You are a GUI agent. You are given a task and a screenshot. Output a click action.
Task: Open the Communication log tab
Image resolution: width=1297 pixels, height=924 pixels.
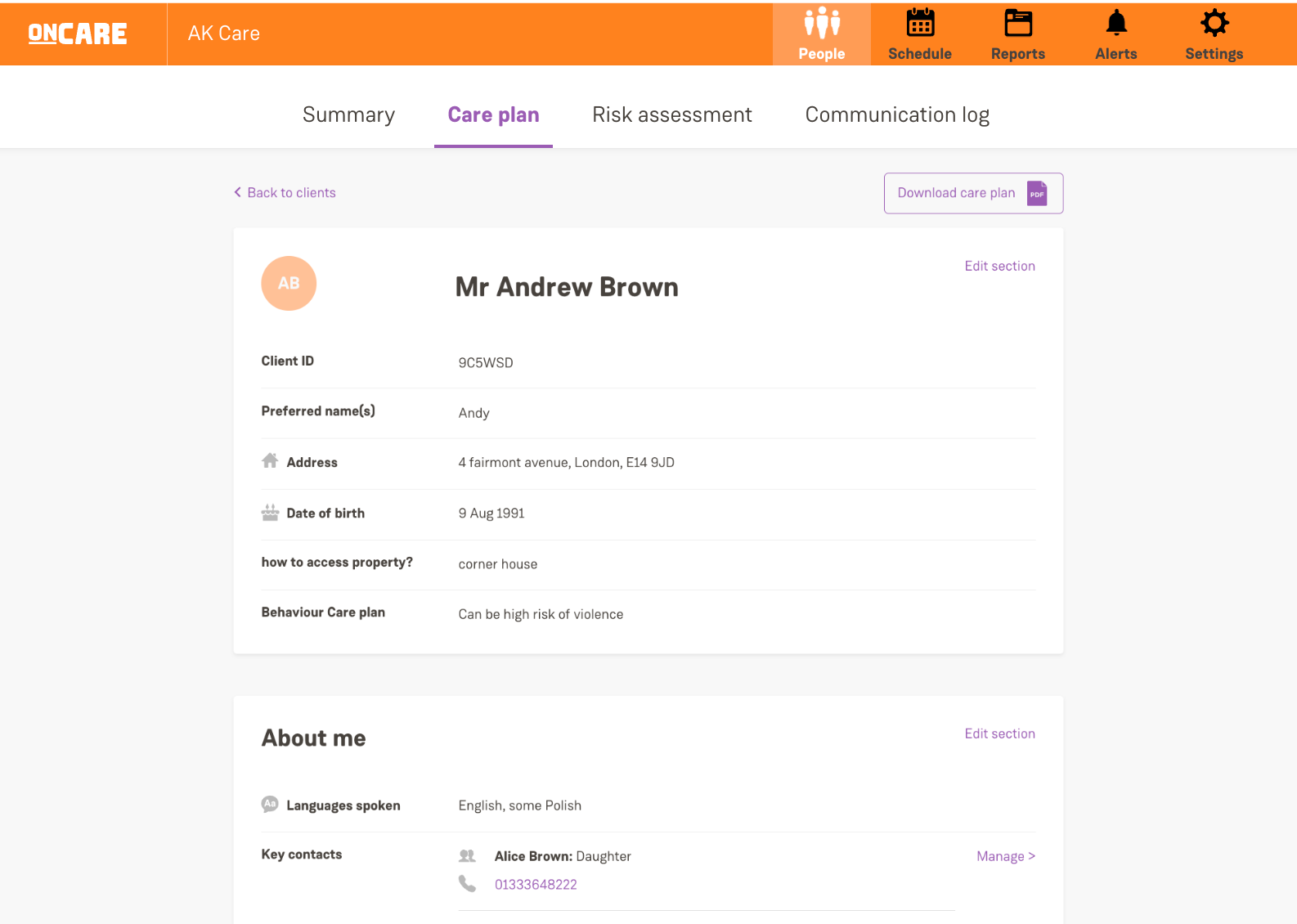click(897, 115)
